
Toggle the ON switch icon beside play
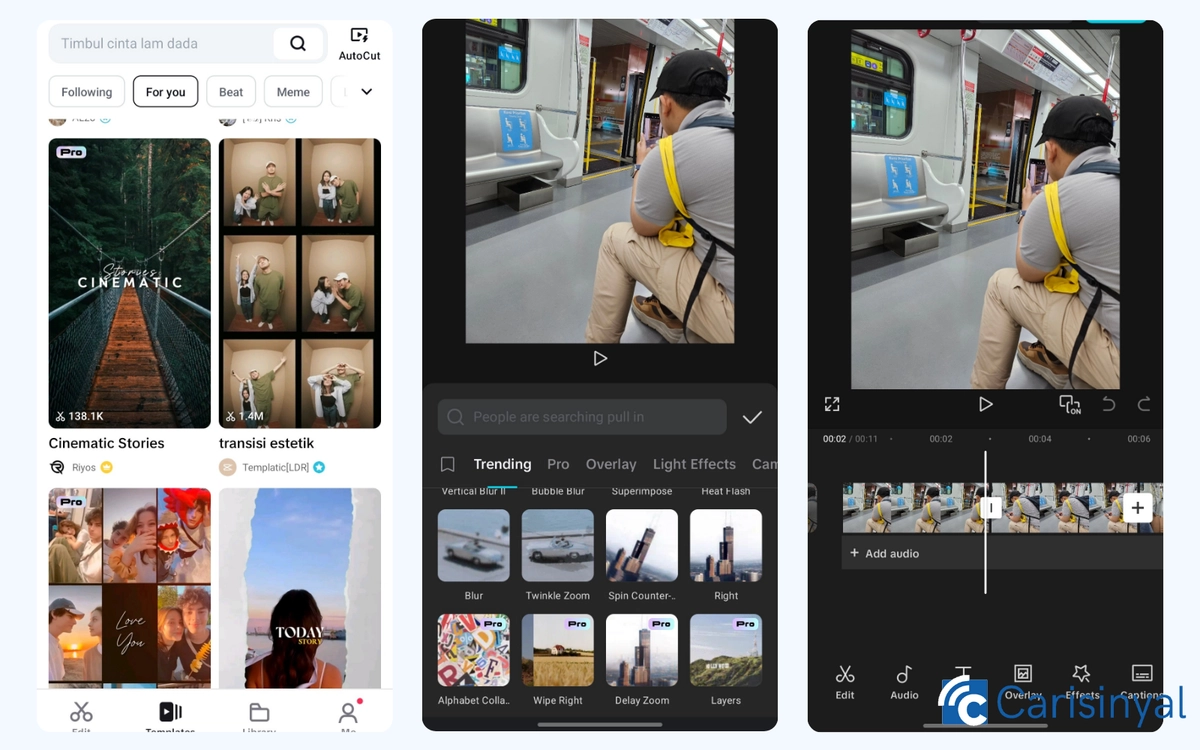pos(1070,404)
